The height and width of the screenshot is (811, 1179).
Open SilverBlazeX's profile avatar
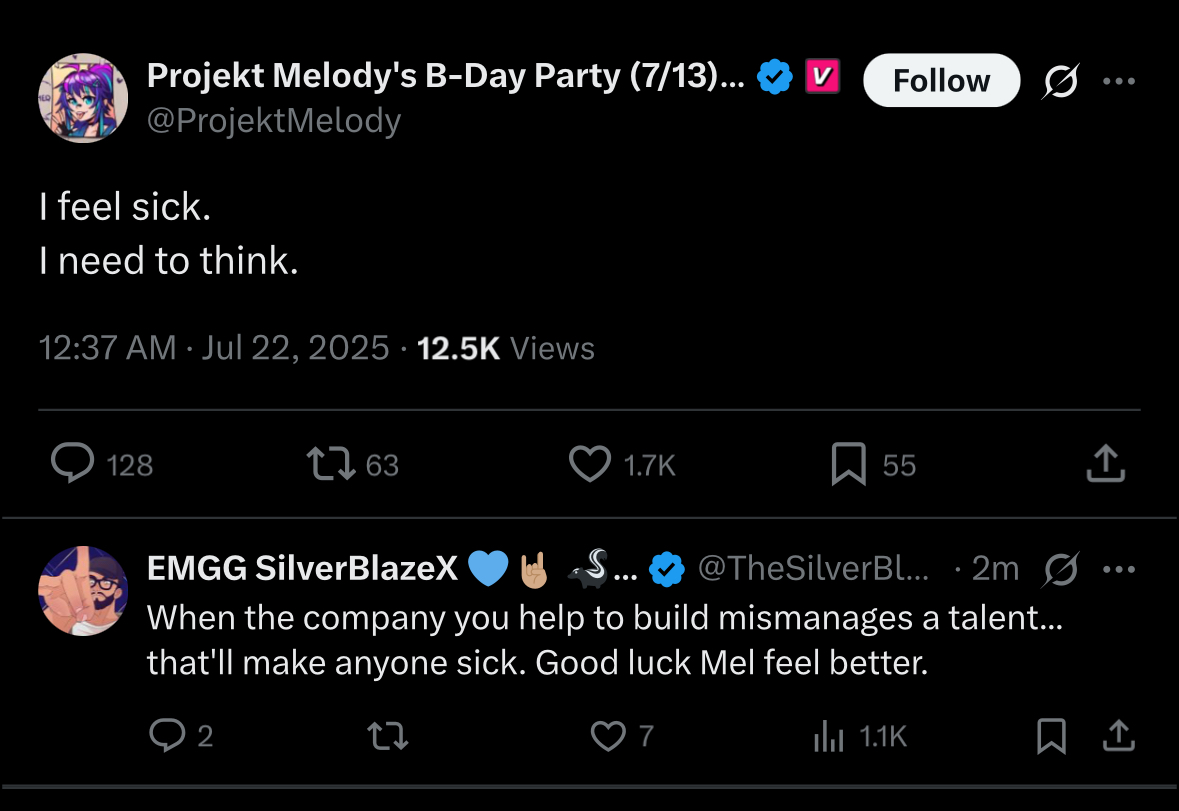(x=83, y=591)
